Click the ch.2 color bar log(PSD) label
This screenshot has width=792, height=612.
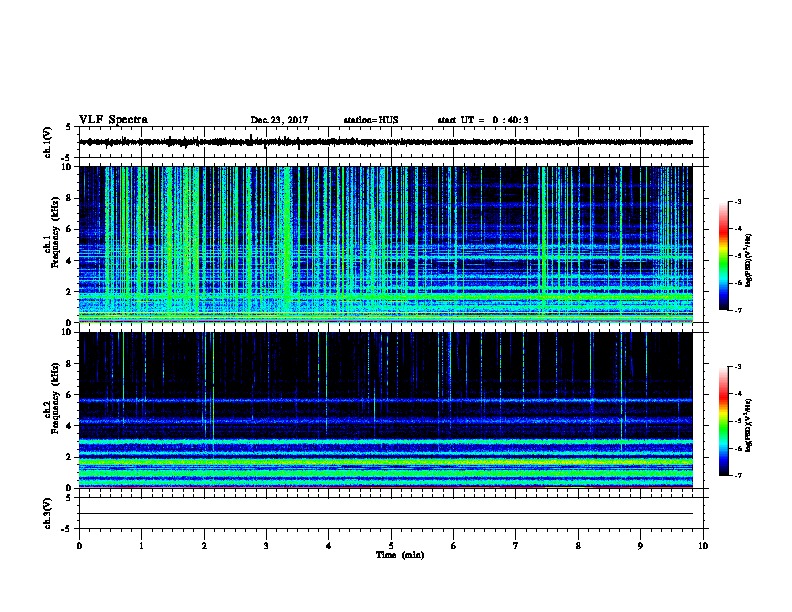[x=749, y=426]
